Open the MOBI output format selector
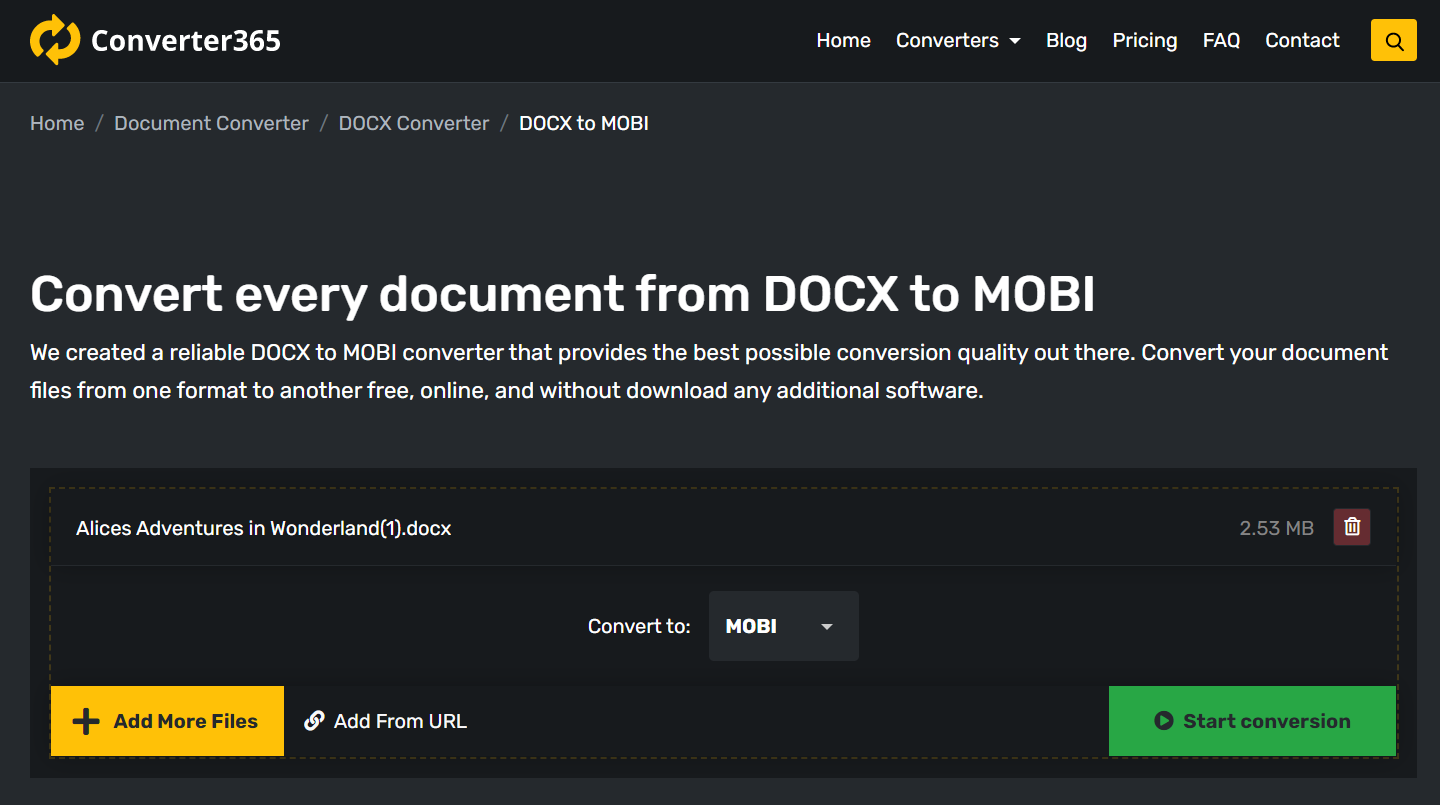This screenshot has height=805, width=1440. click(783, 626)
